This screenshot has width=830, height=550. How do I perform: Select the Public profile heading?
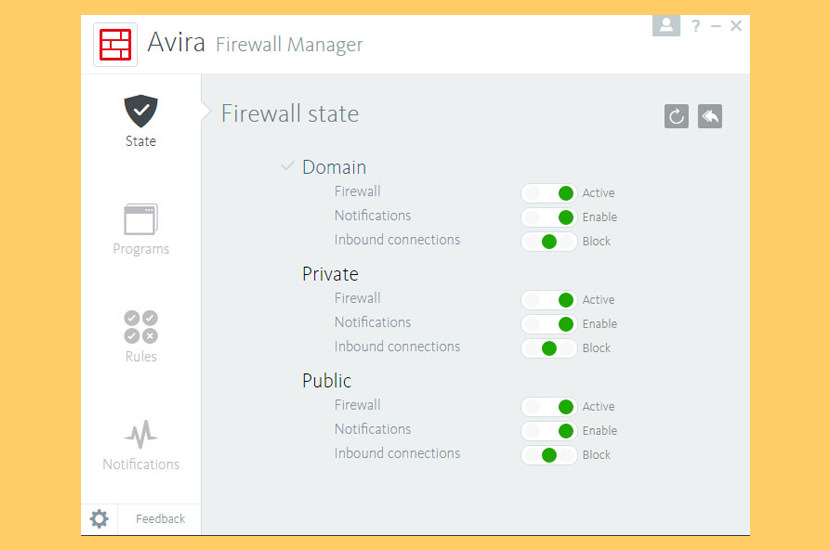click(x=327, y=381)
